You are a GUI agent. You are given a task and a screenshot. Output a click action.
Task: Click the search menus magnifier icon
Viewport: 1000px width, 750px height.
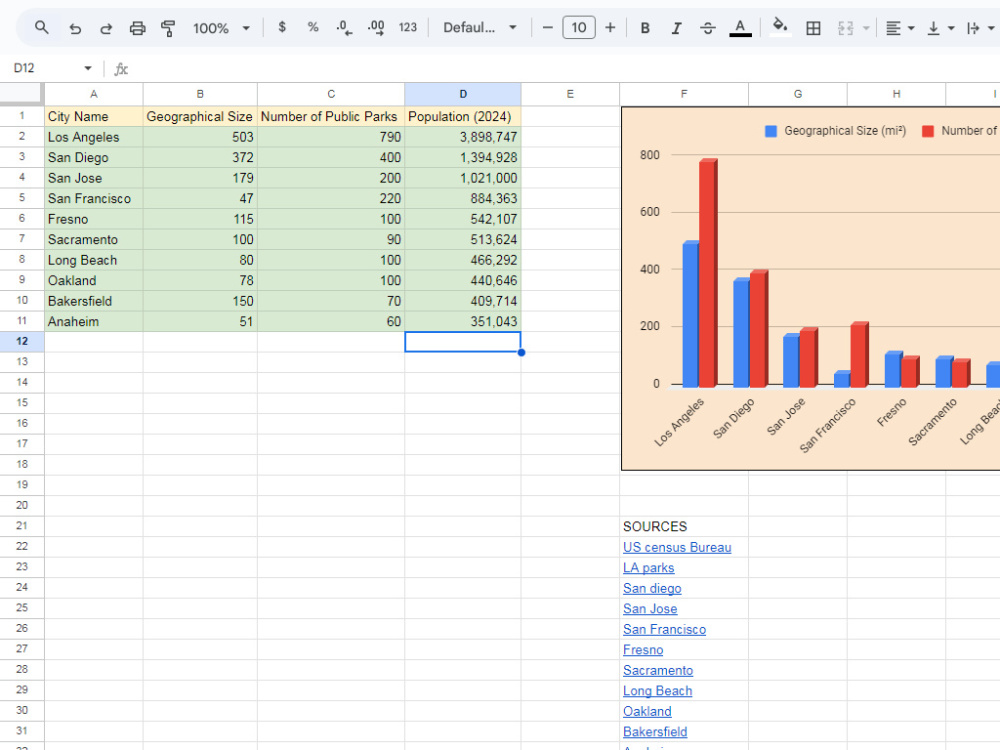[x=41, y=27]
